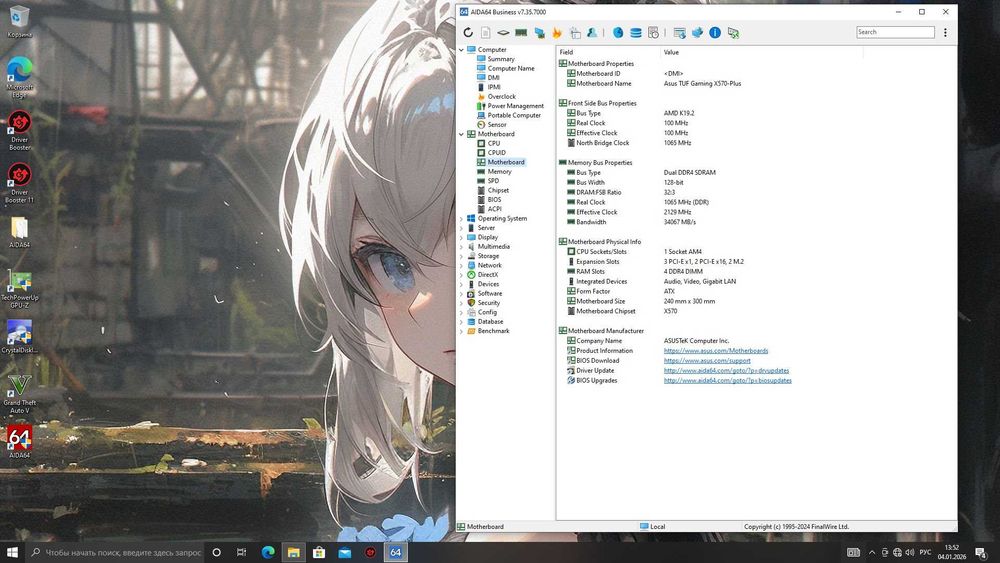Open the CPUID tree item
Image resolution: width=1000 pixels, height=563 pixels.
point(496,152)
